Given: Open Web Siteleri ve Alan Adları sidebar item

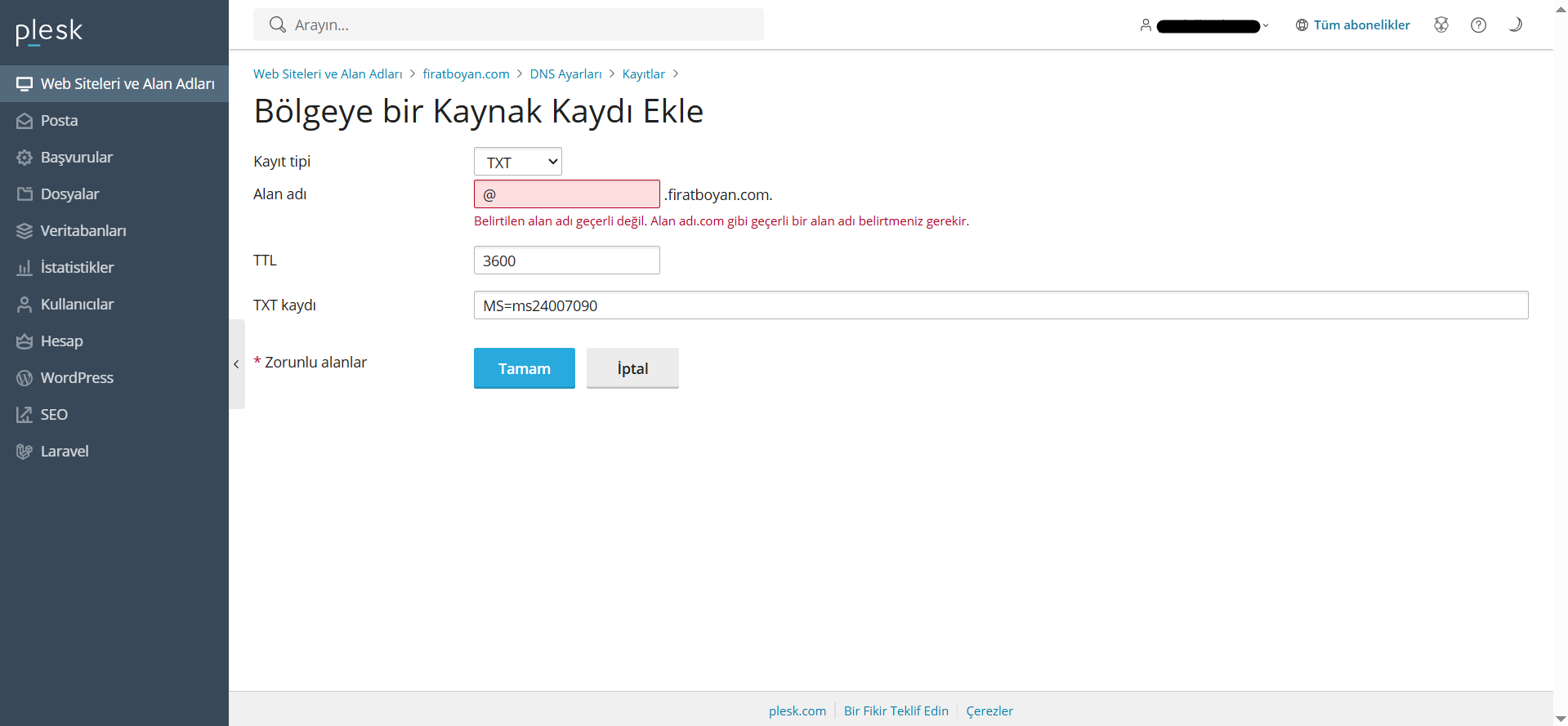Looking at the screenshot, I should tap(114, 83).
